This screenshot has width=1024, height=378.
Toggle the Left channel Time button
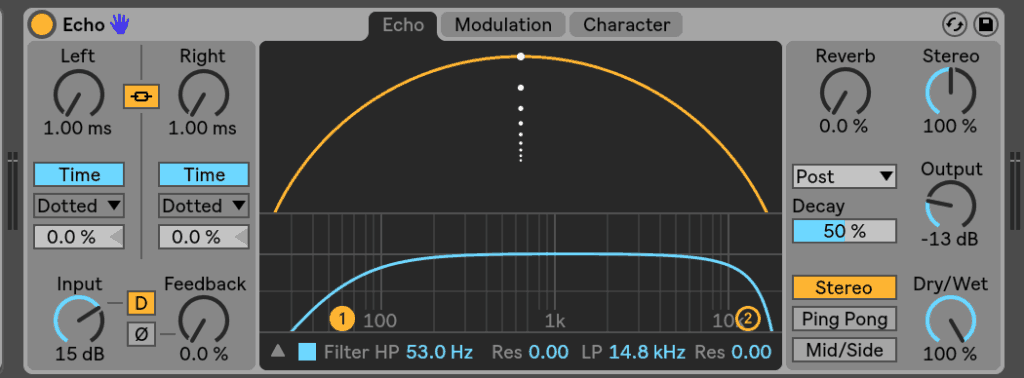(79, 175)
